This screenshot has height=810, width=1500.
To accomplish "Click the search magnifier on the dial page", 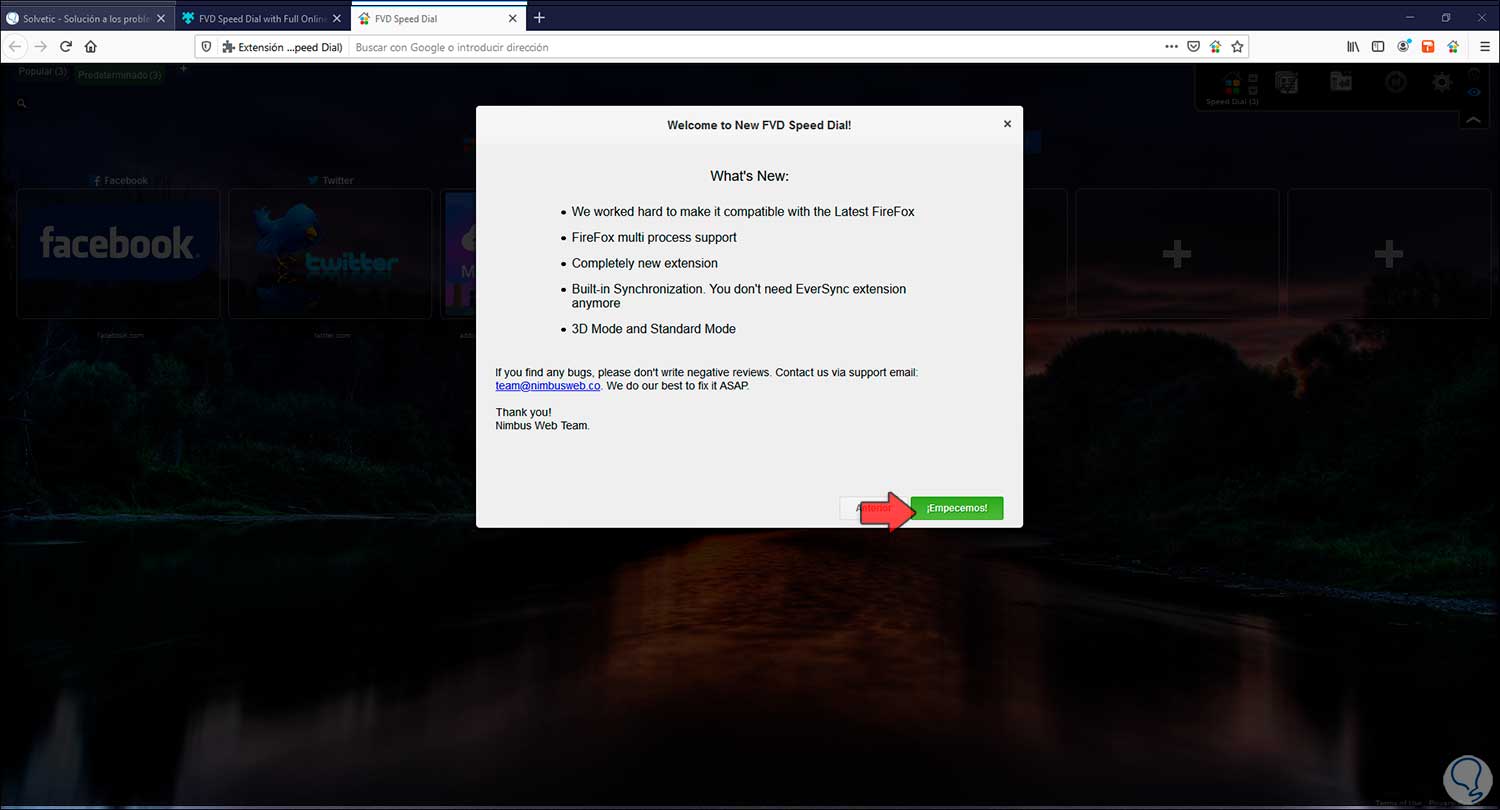I will pos(22,103).
